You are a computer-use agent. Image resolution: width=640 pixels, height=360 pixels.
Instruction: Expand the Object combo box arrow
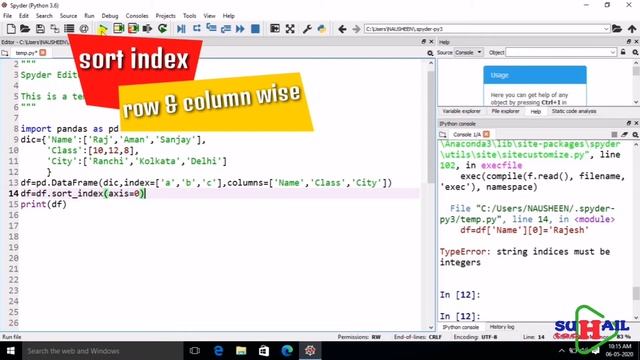[613, 52]
